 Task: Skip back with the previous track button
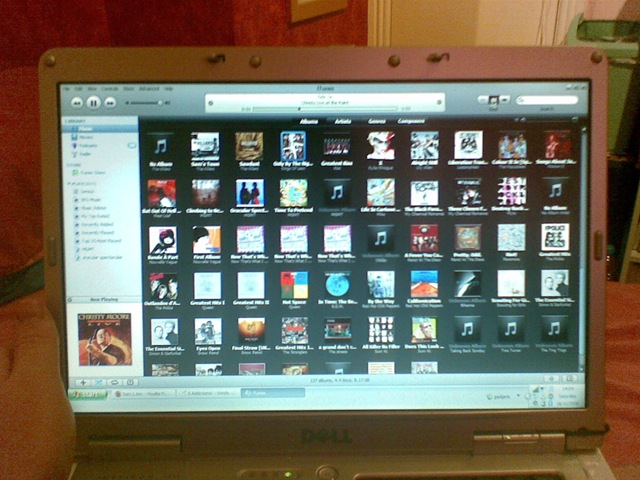(x=77, y=103)
